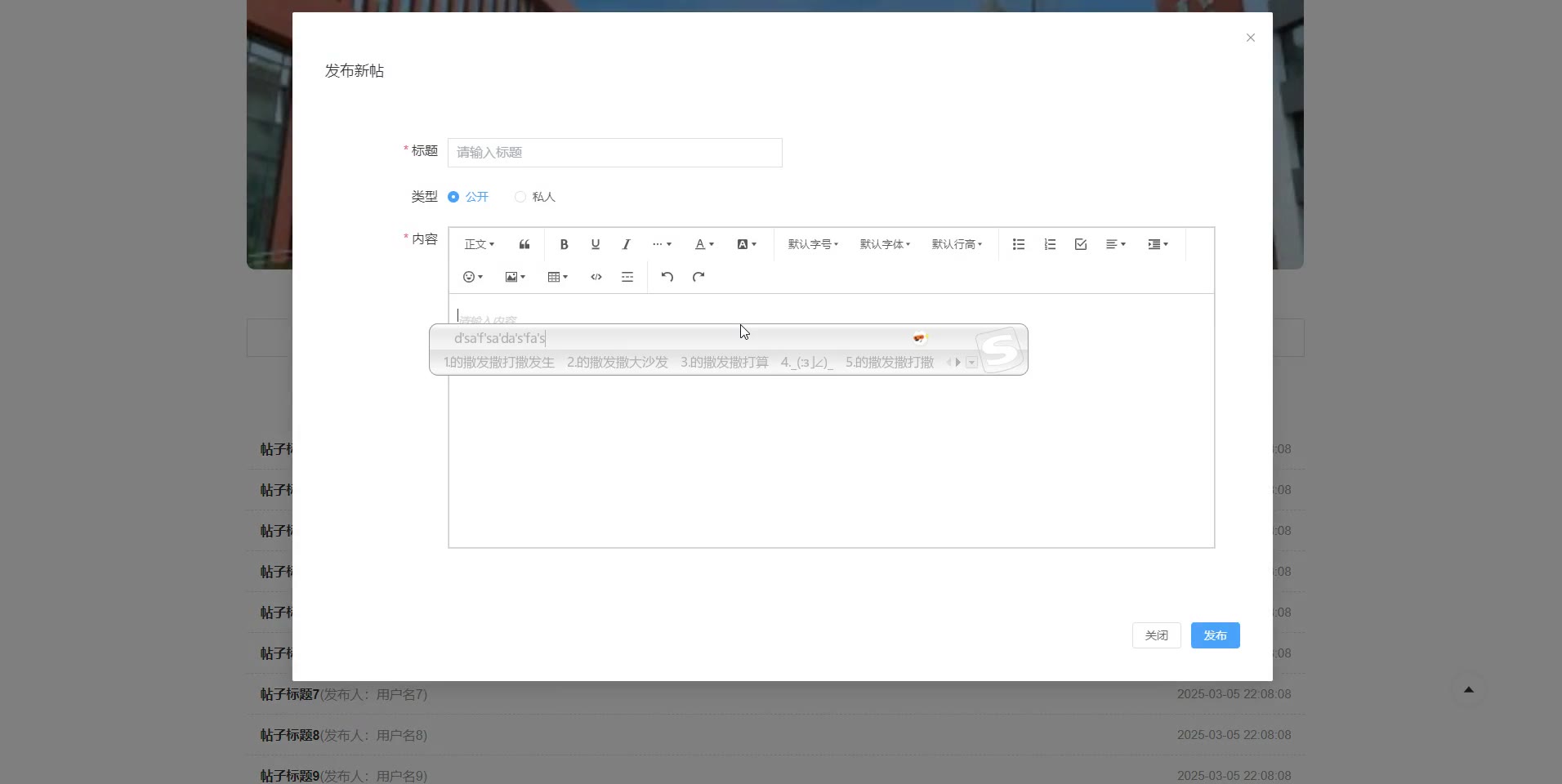This screenshot has width=1562, height=784.
Task: Open the text alignment dropdown
Action: pyautogui.click(x=1116, y=244)
